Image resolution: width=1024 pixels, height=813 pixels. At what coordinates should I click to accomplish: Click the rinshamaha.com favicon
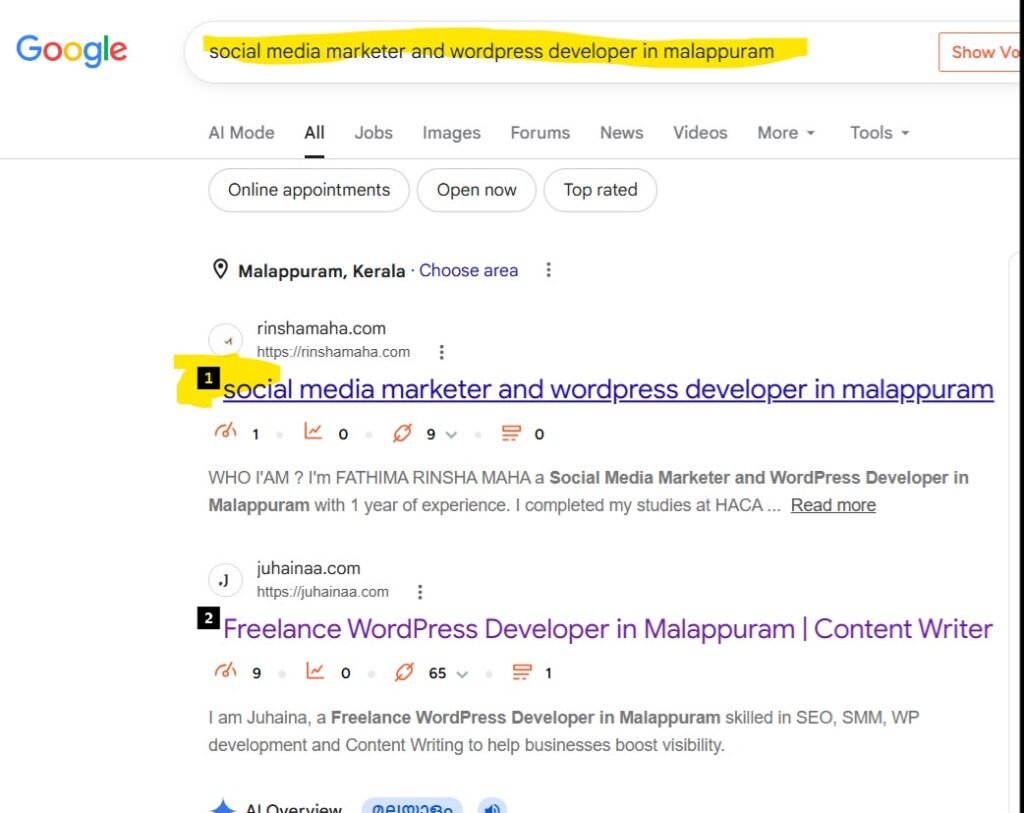point(225,340)
